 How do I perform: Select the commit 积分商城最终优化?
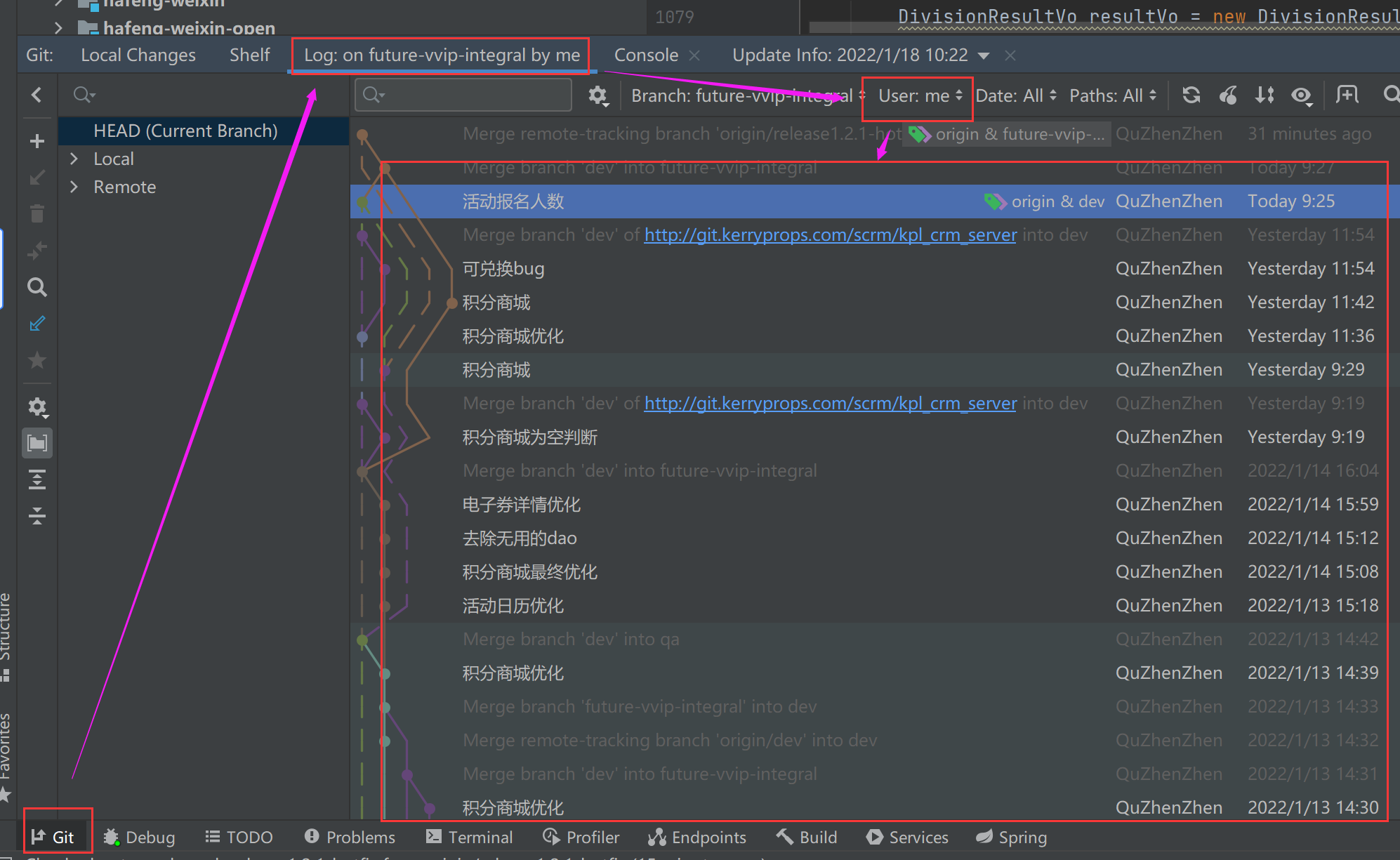875,572
